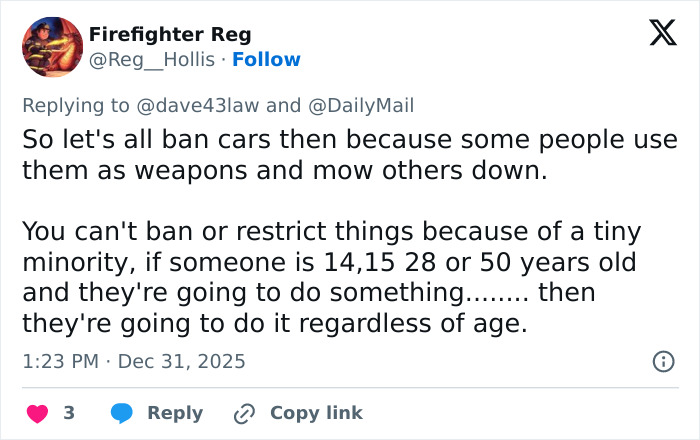The height and width of the screenshot is (440, 700).
Task: Click the Firefighter Reg display name
Action: click(x=170, y=35)
